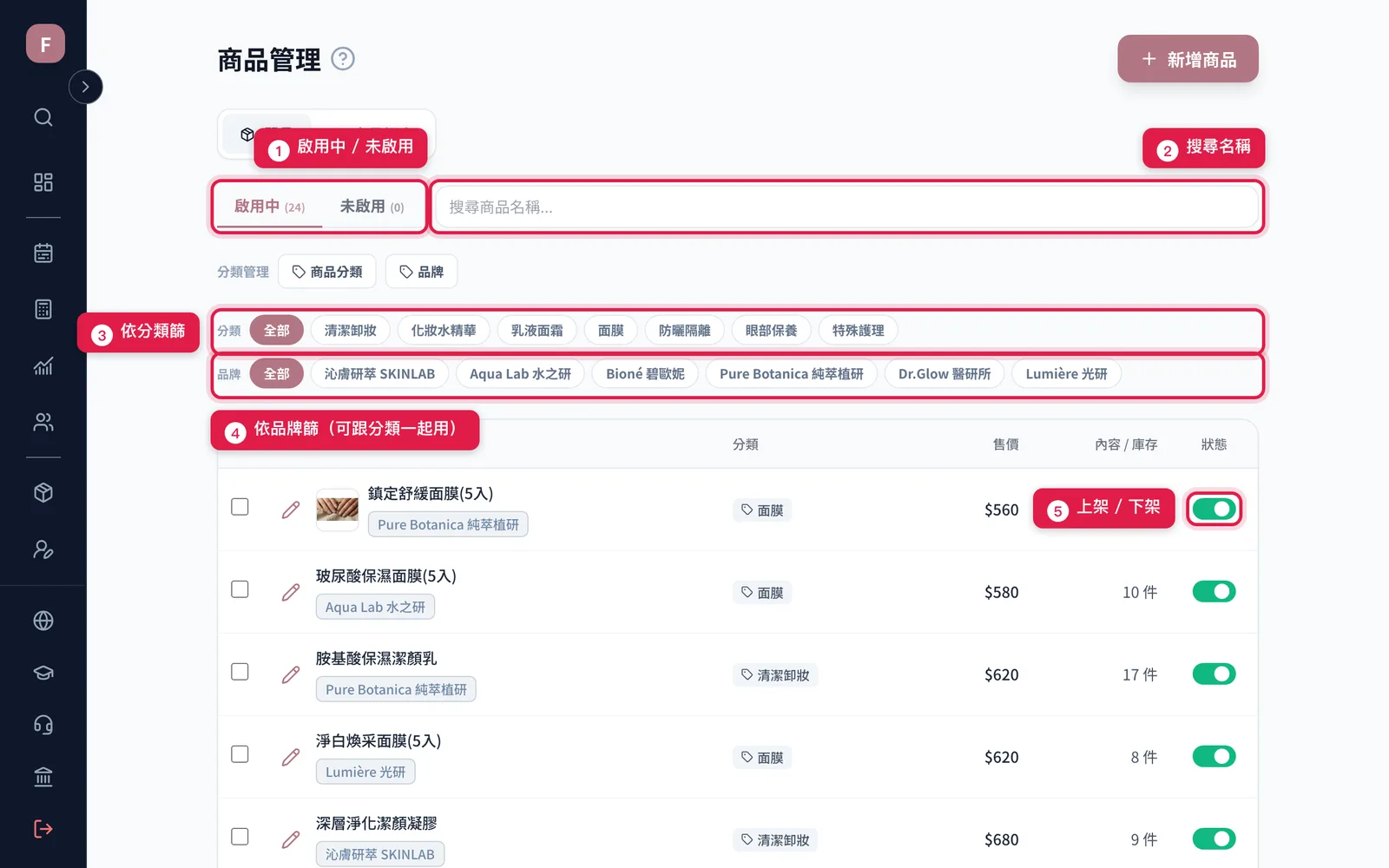Open the staff user-edit icon in sidebar

[x=43, y=549]
